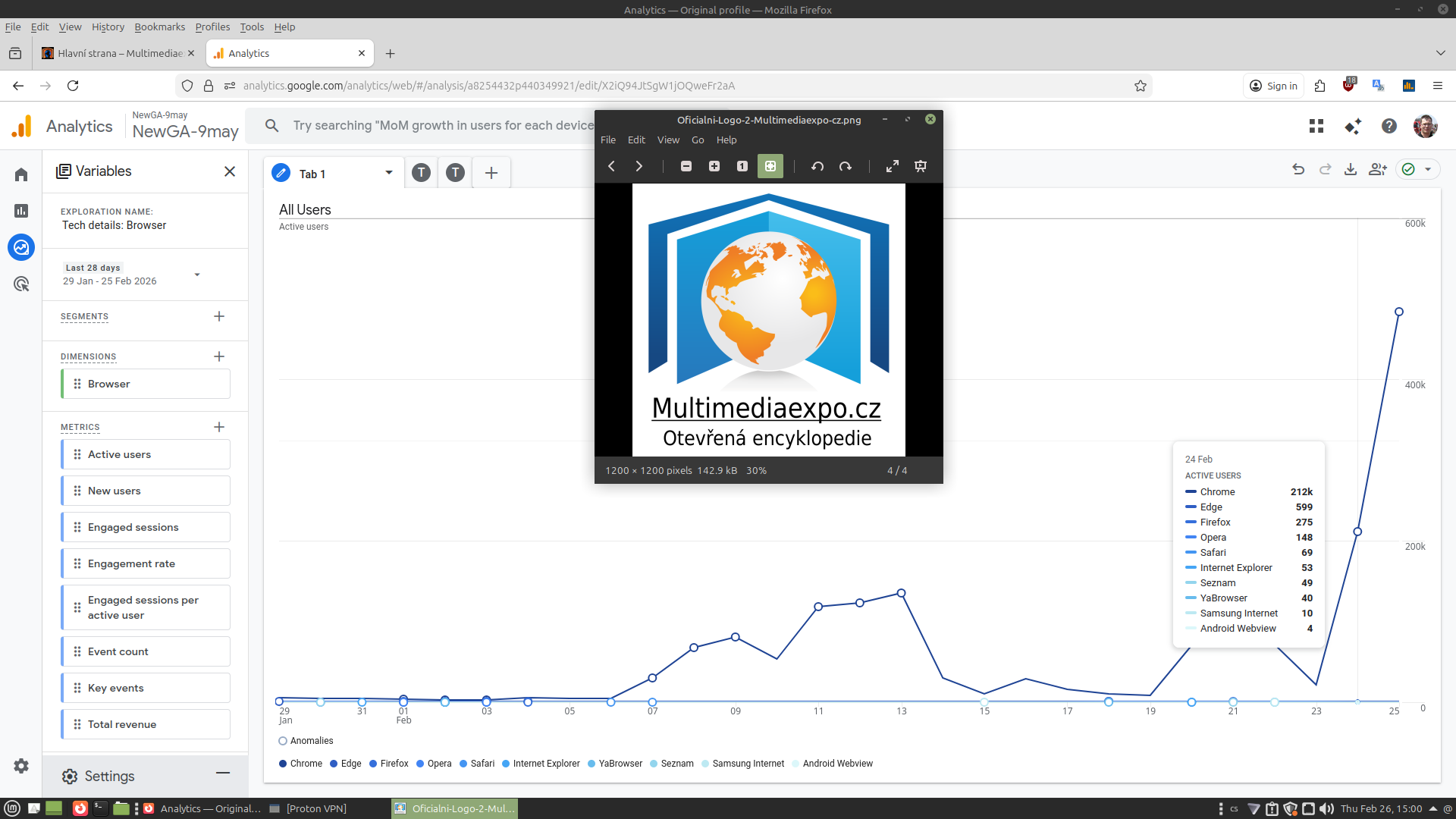This screenshot has width=1456, height=819.
Task: Rotate image clockwise in image viewer
Action: point(845,166)
